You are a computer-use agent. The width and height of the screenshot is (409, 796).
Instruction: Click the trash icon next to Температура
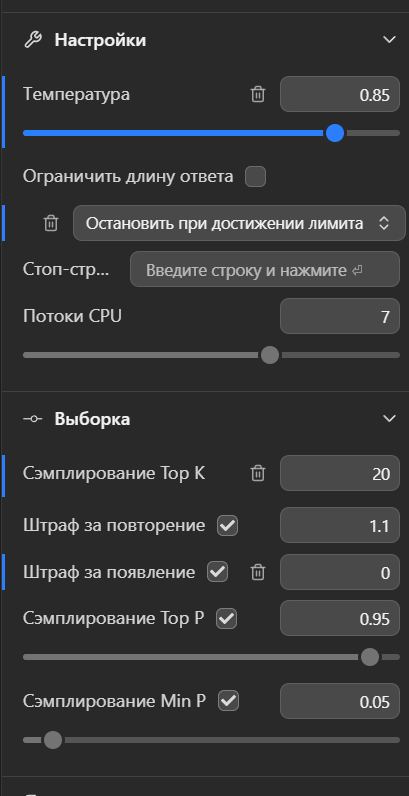(x=258, y=94)
